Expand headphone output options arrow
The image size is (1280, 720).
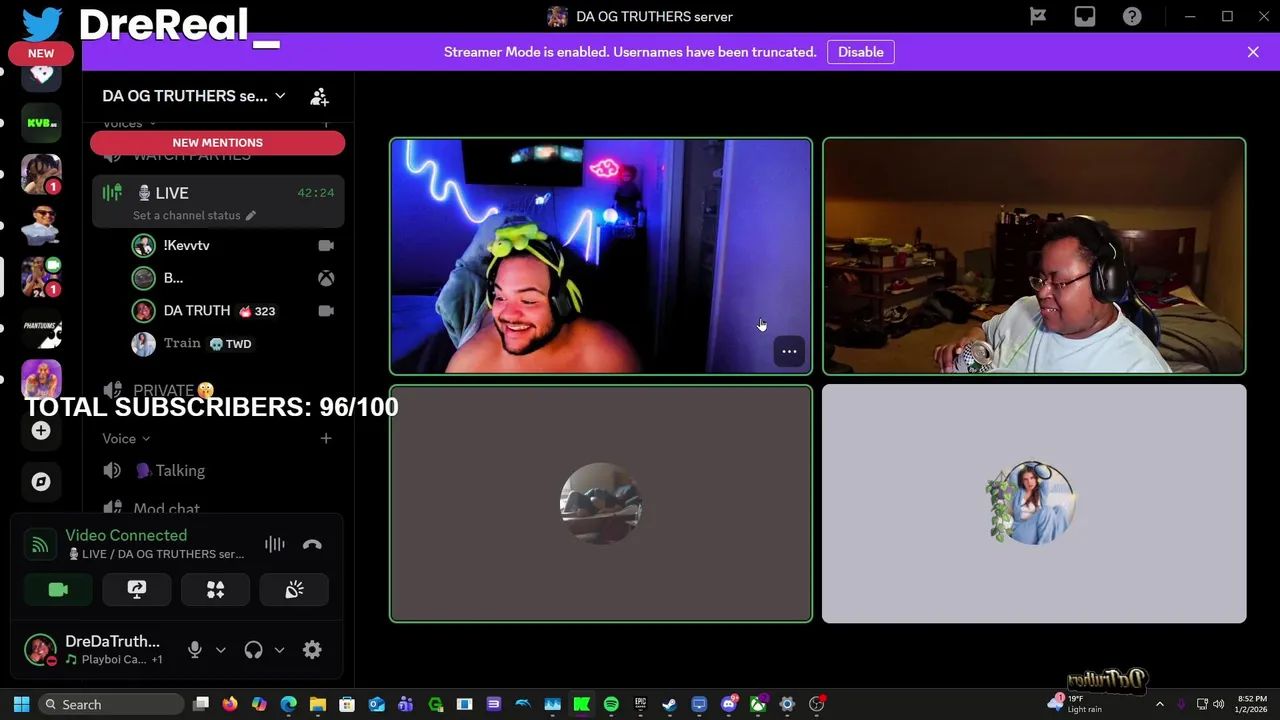tap(279, 650)
